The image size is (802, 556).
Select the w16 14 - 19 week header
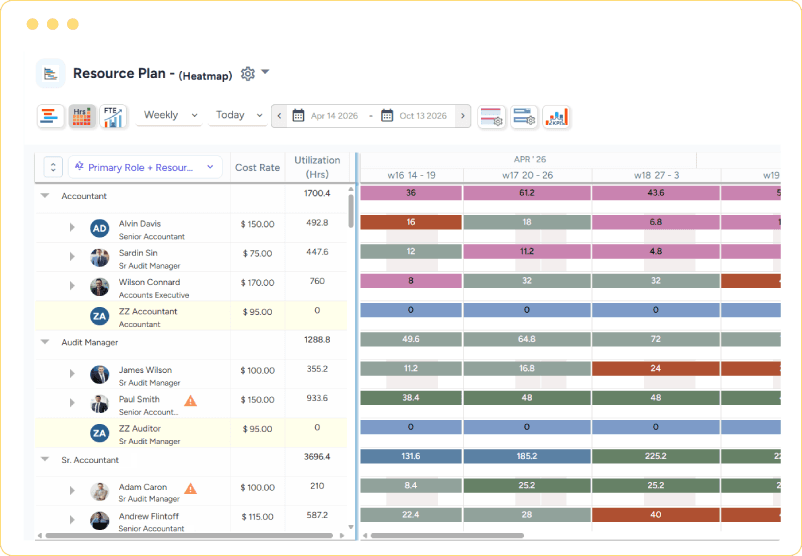coord(411,175)
